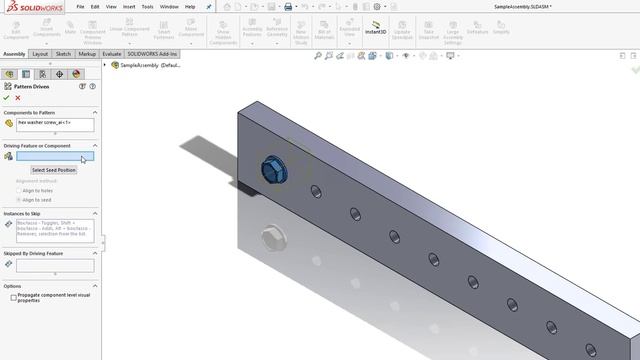Click the Skipped By Driving Feature box
This screenshot has width=640, height=360.
pyautogui.click(x=55, y=266)
